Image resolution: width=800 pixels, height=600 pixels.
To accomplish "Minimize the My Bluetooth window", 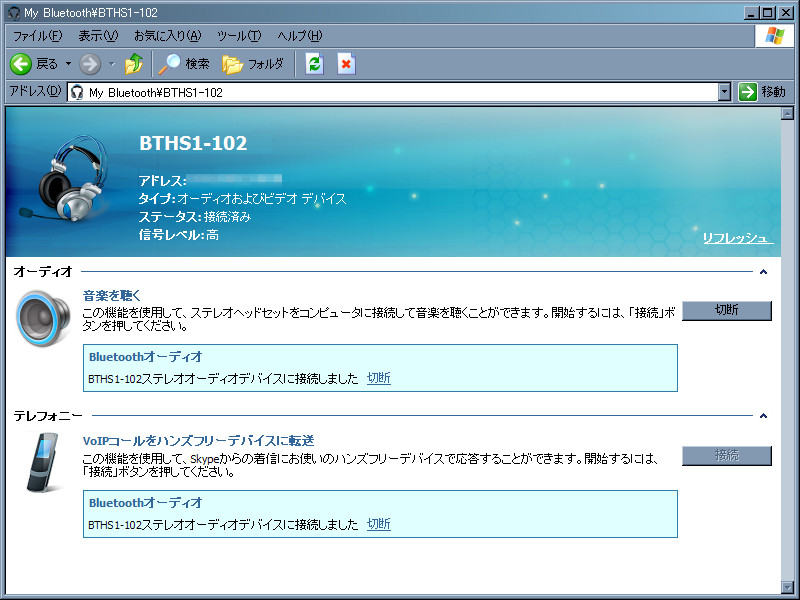I will tap(750, 13).
